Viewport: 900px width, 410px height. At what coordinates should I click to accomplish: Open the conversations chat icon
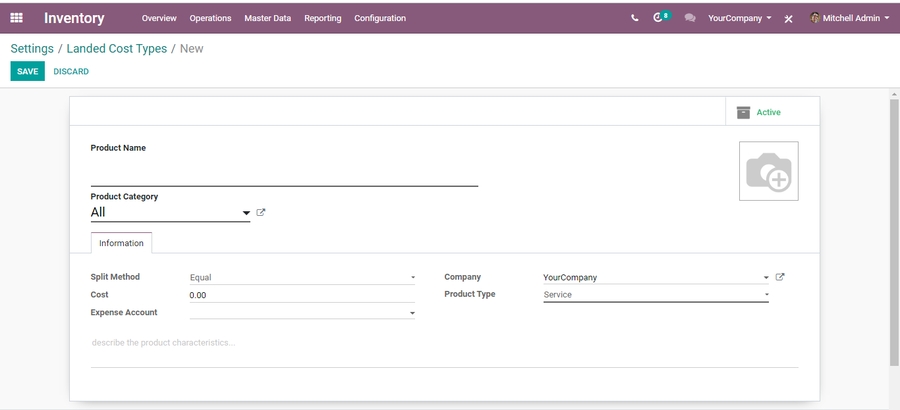690,18
